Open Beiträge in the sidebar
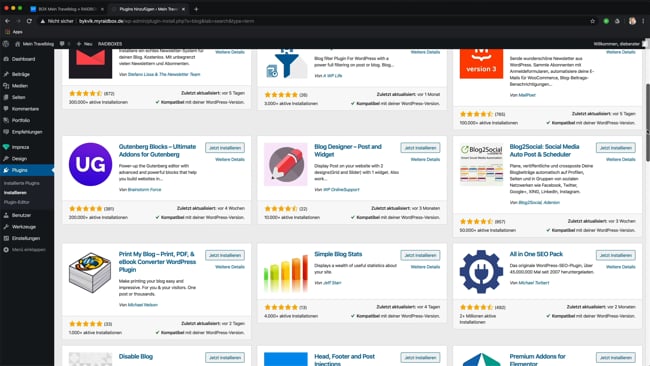 point(20,74)
